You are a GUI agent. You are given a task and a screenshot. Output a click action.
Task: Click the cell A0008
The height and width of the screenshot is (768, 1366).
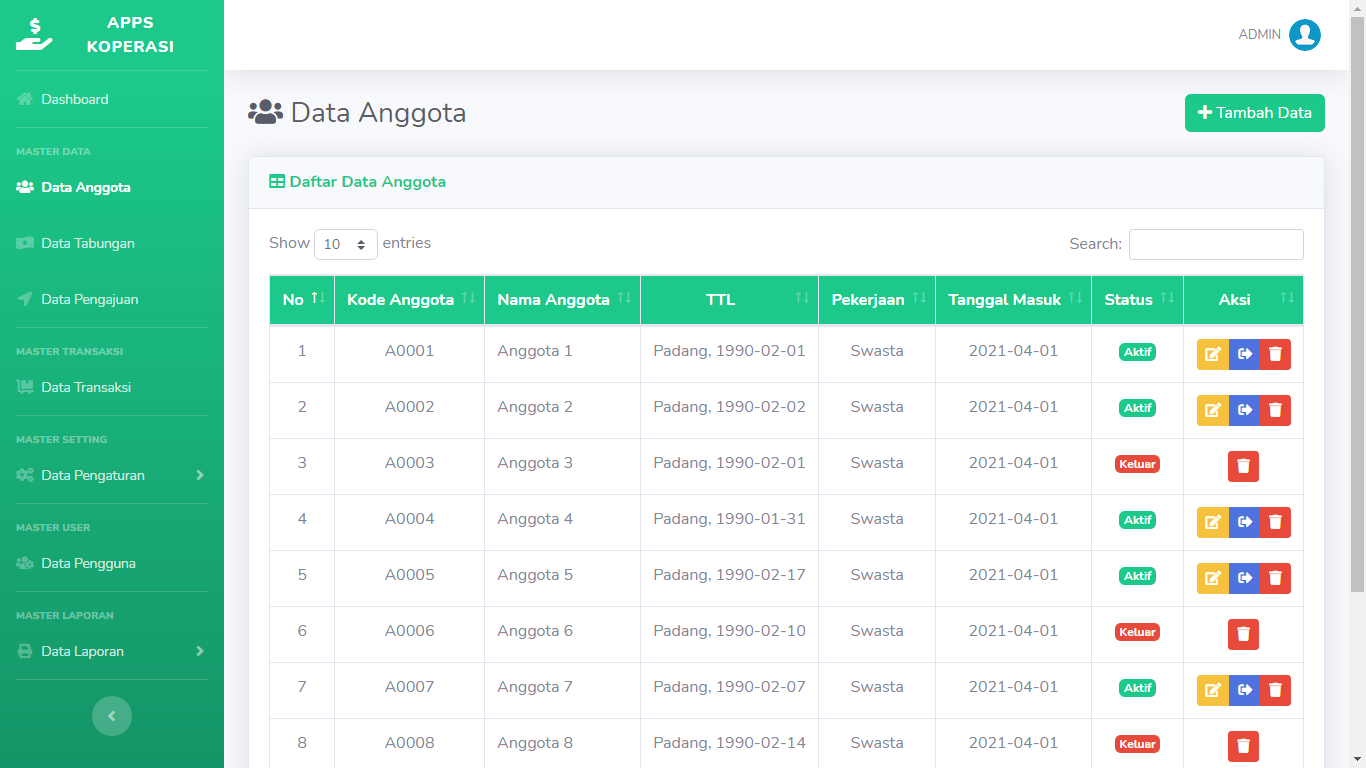coord(409,743)
